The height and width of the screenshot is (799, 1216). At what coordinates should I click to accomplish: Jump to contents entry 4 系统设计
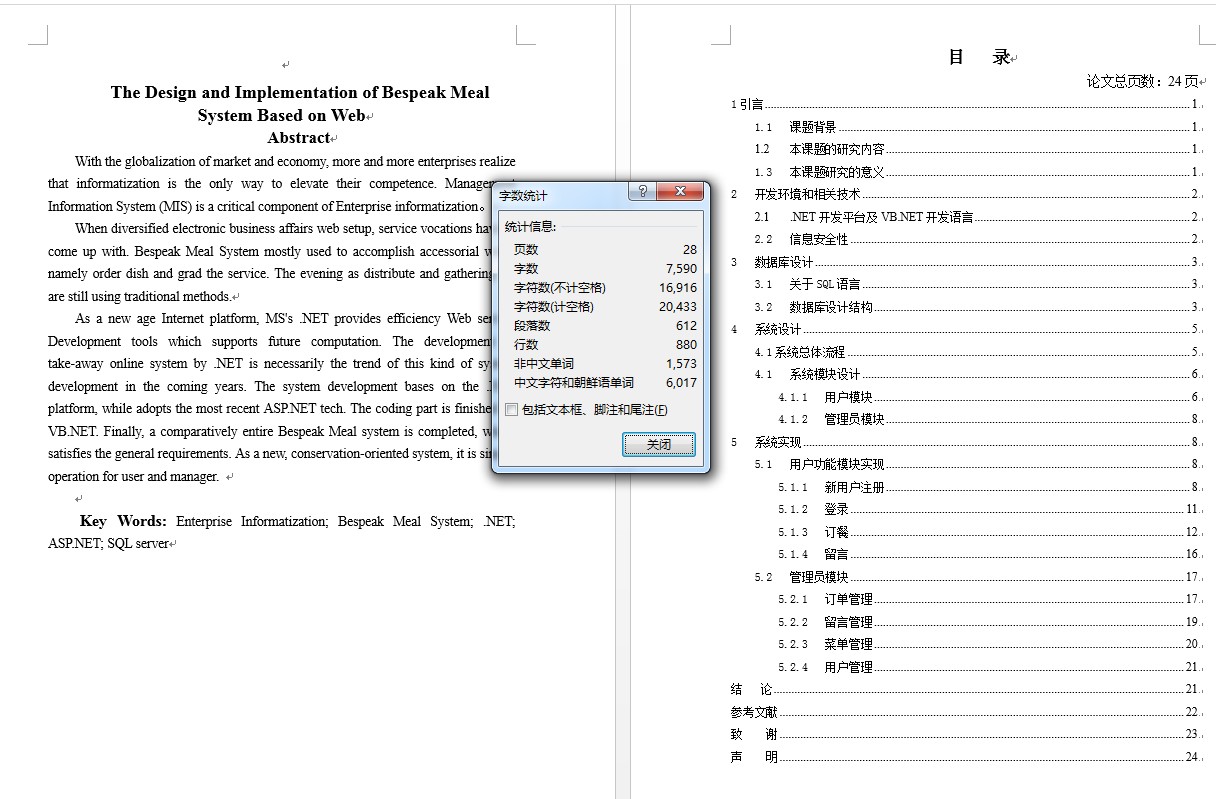coord(964,329)
